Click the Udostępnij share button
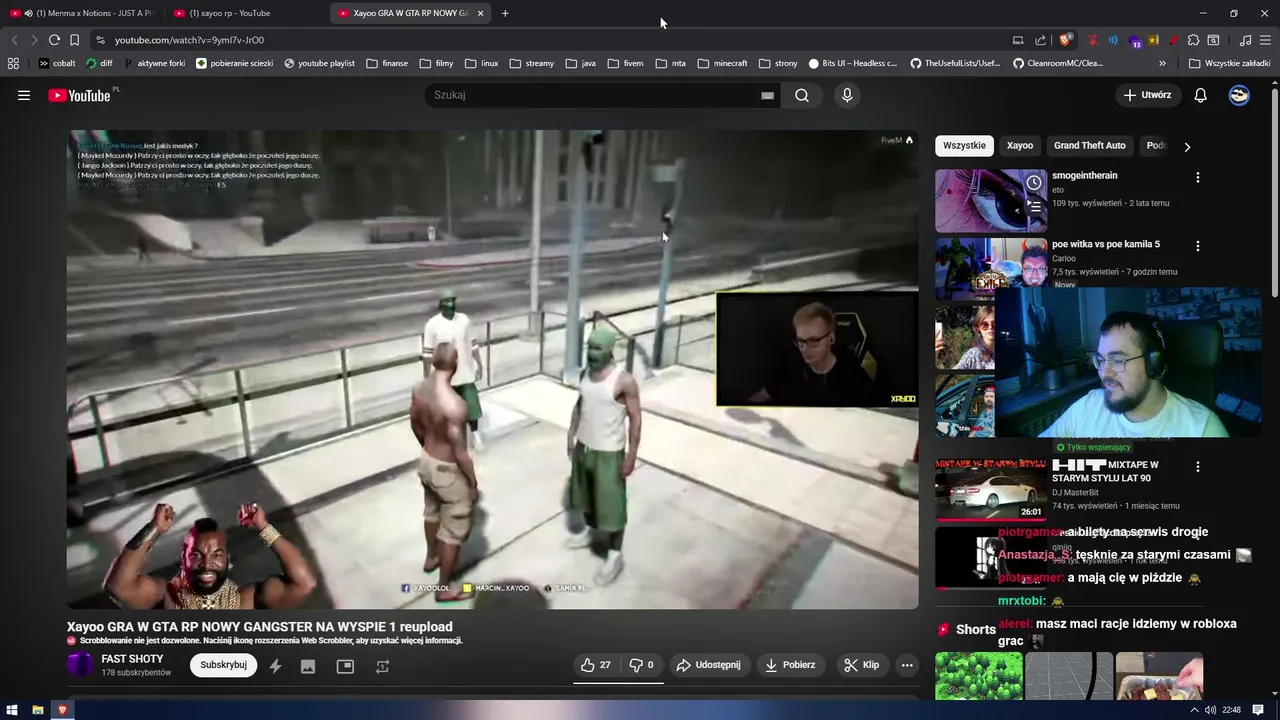The image size is (1280, 720). tap(709, 665)
